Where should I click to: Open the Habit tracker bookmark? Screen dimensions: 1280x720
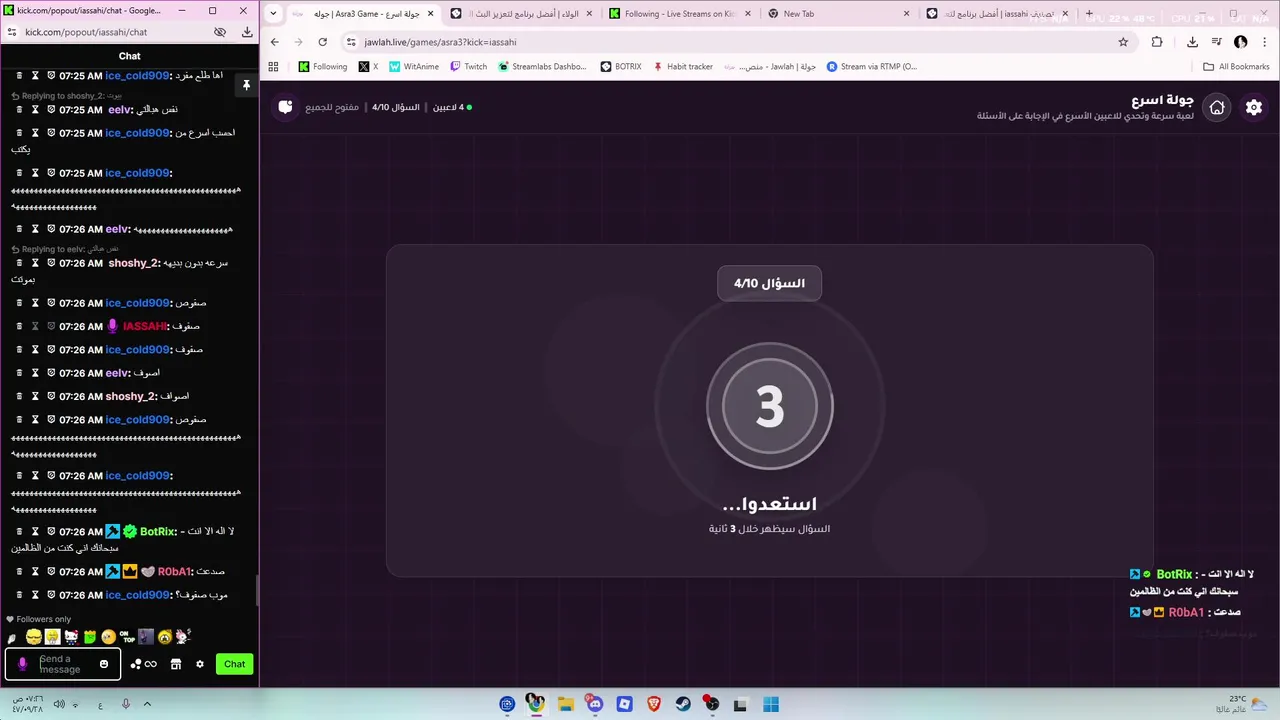tap(683, 67)
